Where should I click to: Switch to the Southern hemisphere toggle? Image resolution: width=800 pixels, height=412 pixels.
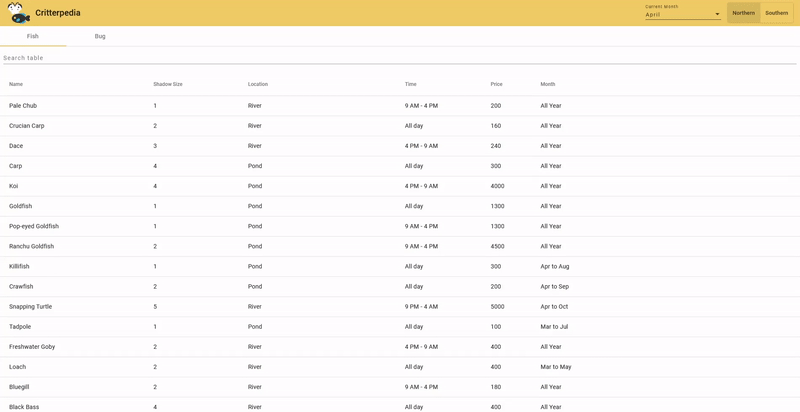(x=776, y=13)
